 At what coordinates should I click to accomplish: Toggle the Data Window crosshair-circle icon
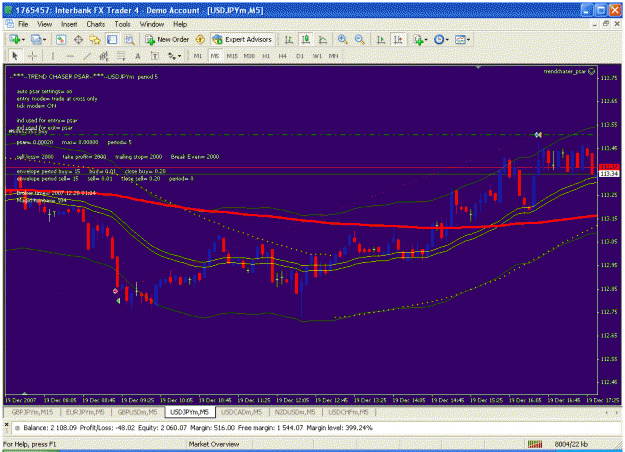point(78,39)
